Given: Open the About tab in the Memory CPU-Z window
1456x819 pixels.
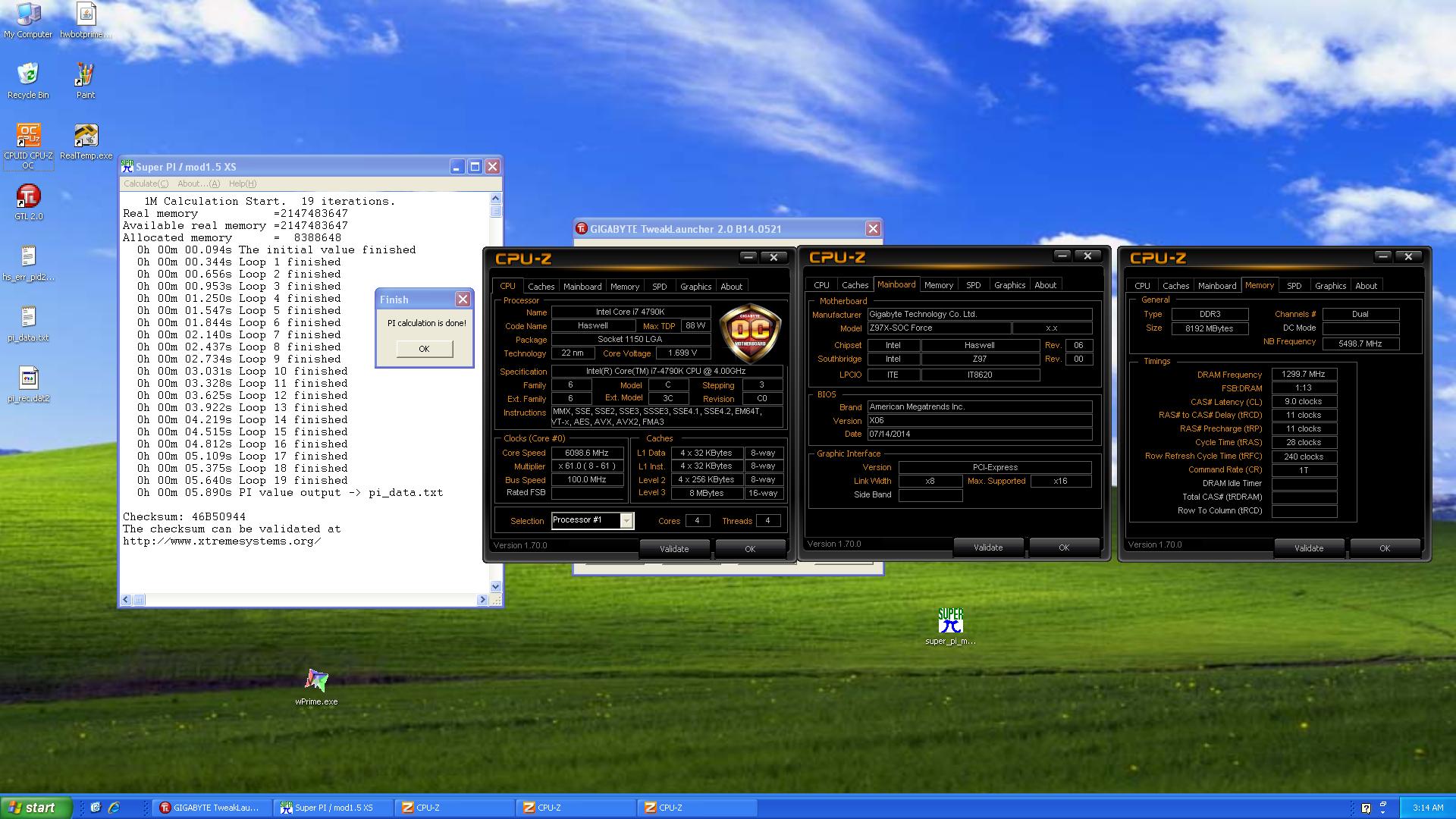Looking at the screenshot, I should tap(1367, 286).
